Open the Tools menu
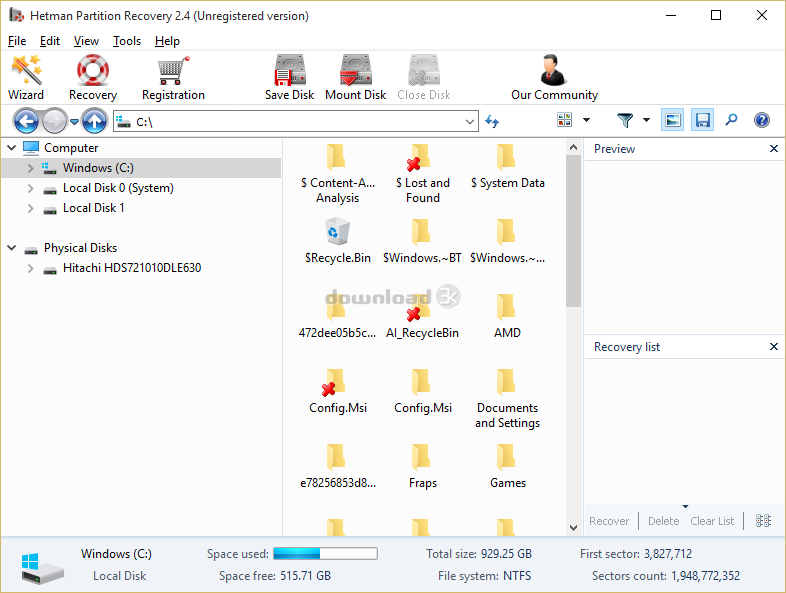 click(127, 41)
